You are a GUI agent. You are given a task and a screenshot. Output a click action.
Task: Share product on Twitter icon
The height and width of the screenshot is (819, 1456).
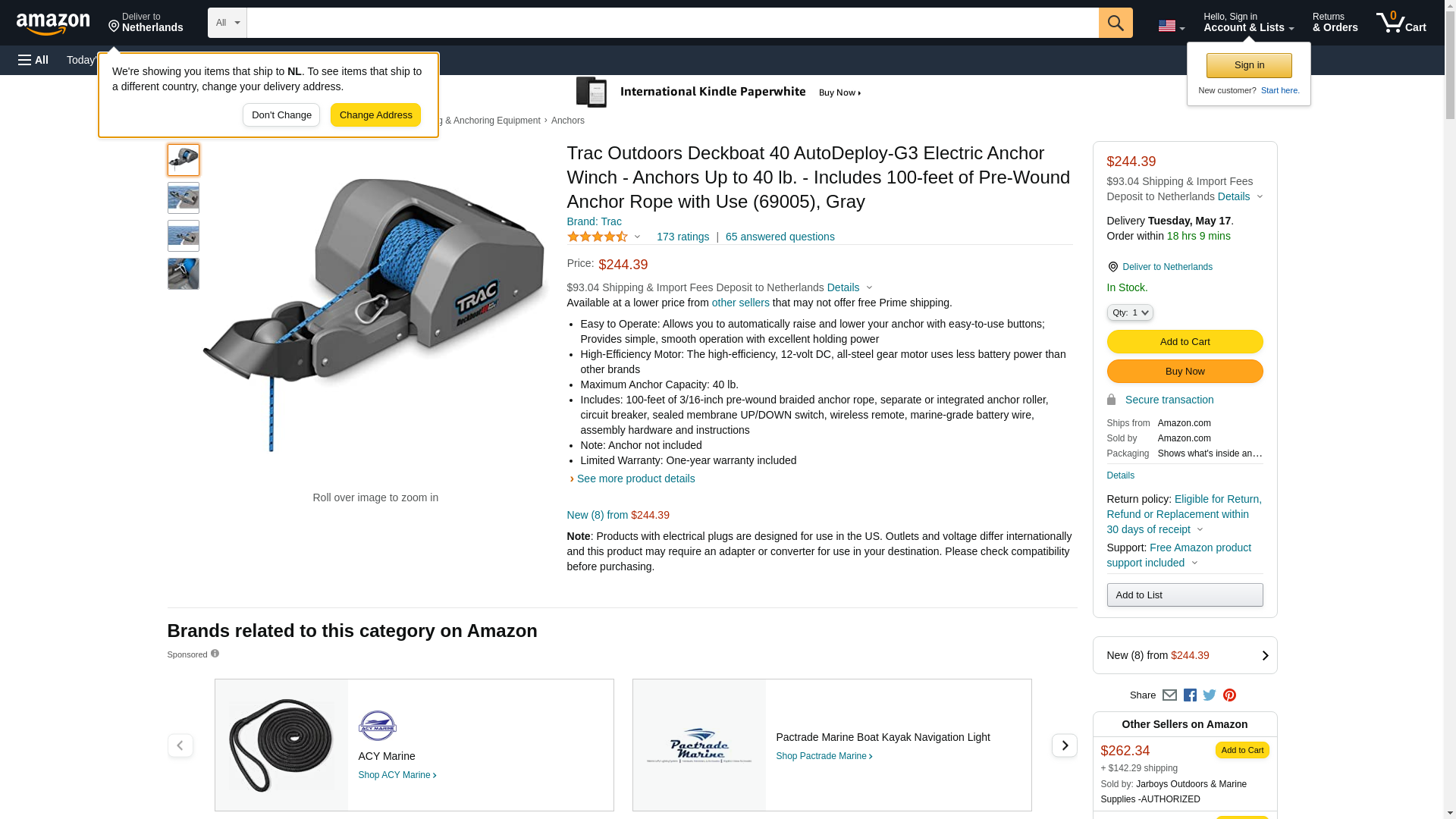1210,695
